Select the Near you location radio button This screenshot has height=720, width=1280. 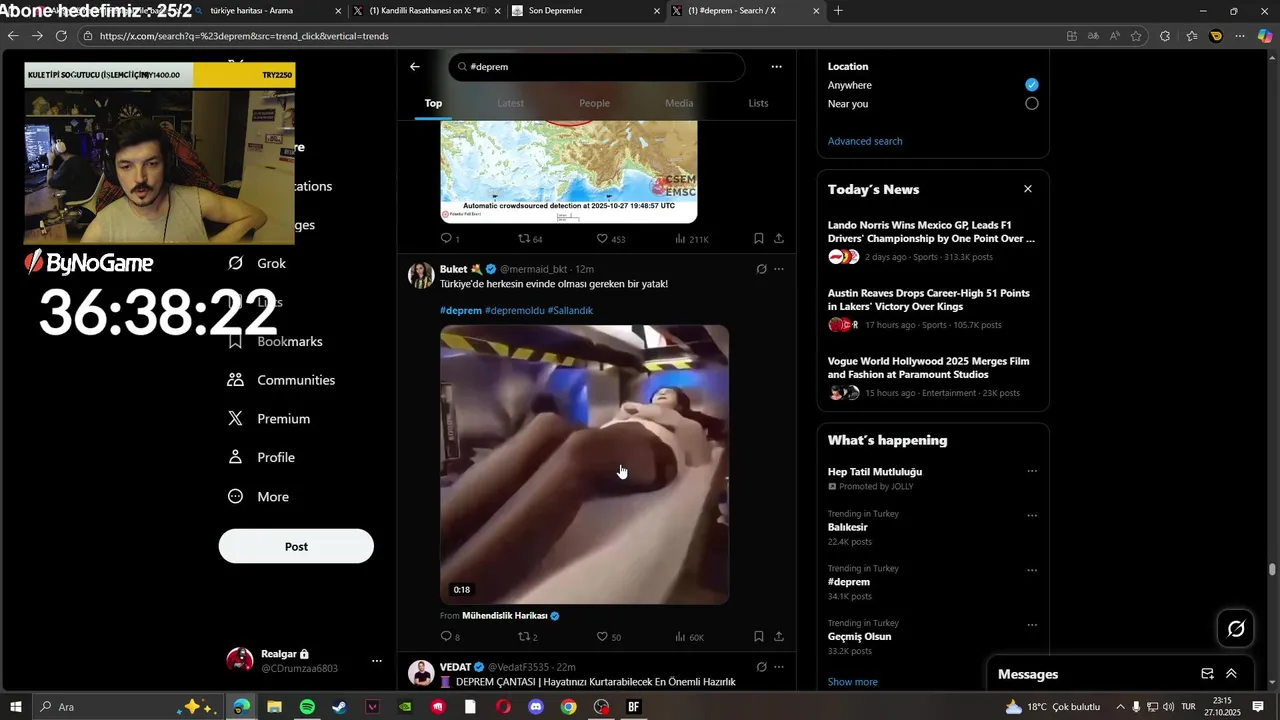click(x=1032, y=103)
